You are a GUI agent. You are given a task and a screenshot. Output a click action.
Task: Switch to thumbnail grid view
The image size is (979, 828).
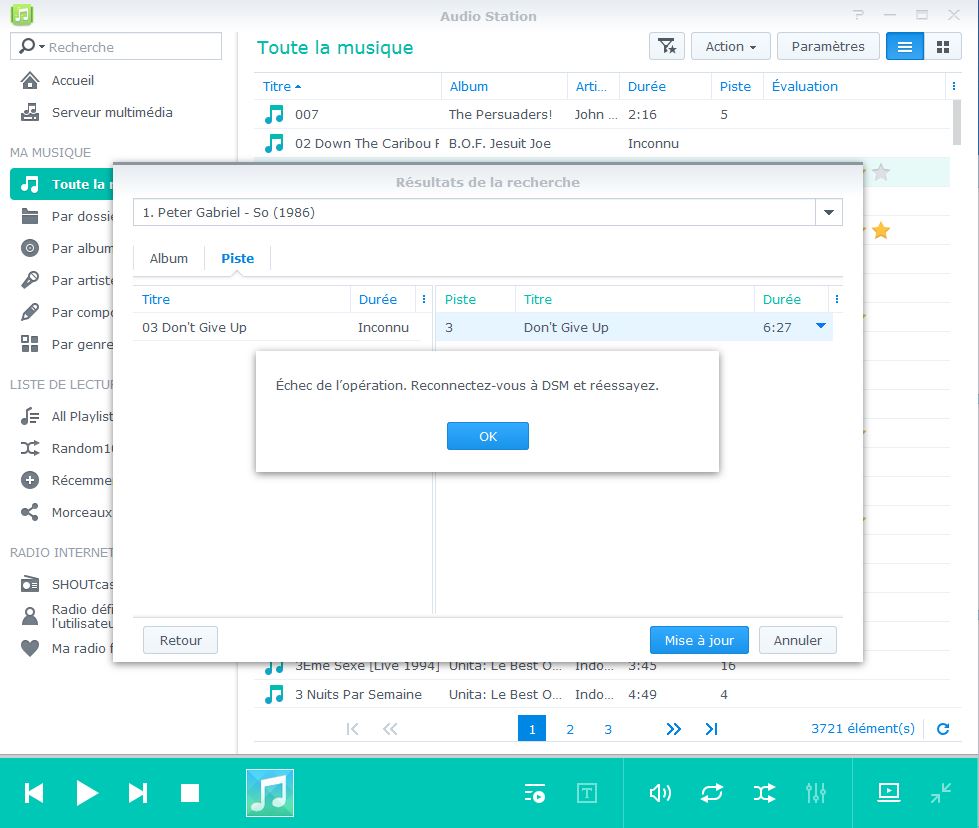[x=942, y=47]
